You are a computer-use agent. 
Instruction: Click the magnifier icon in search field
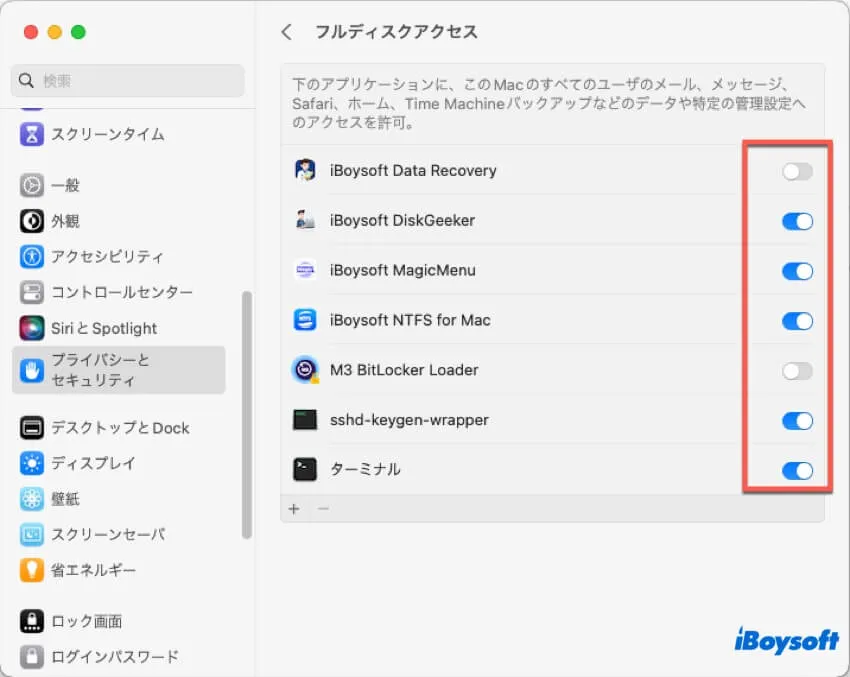pos(26,81)
